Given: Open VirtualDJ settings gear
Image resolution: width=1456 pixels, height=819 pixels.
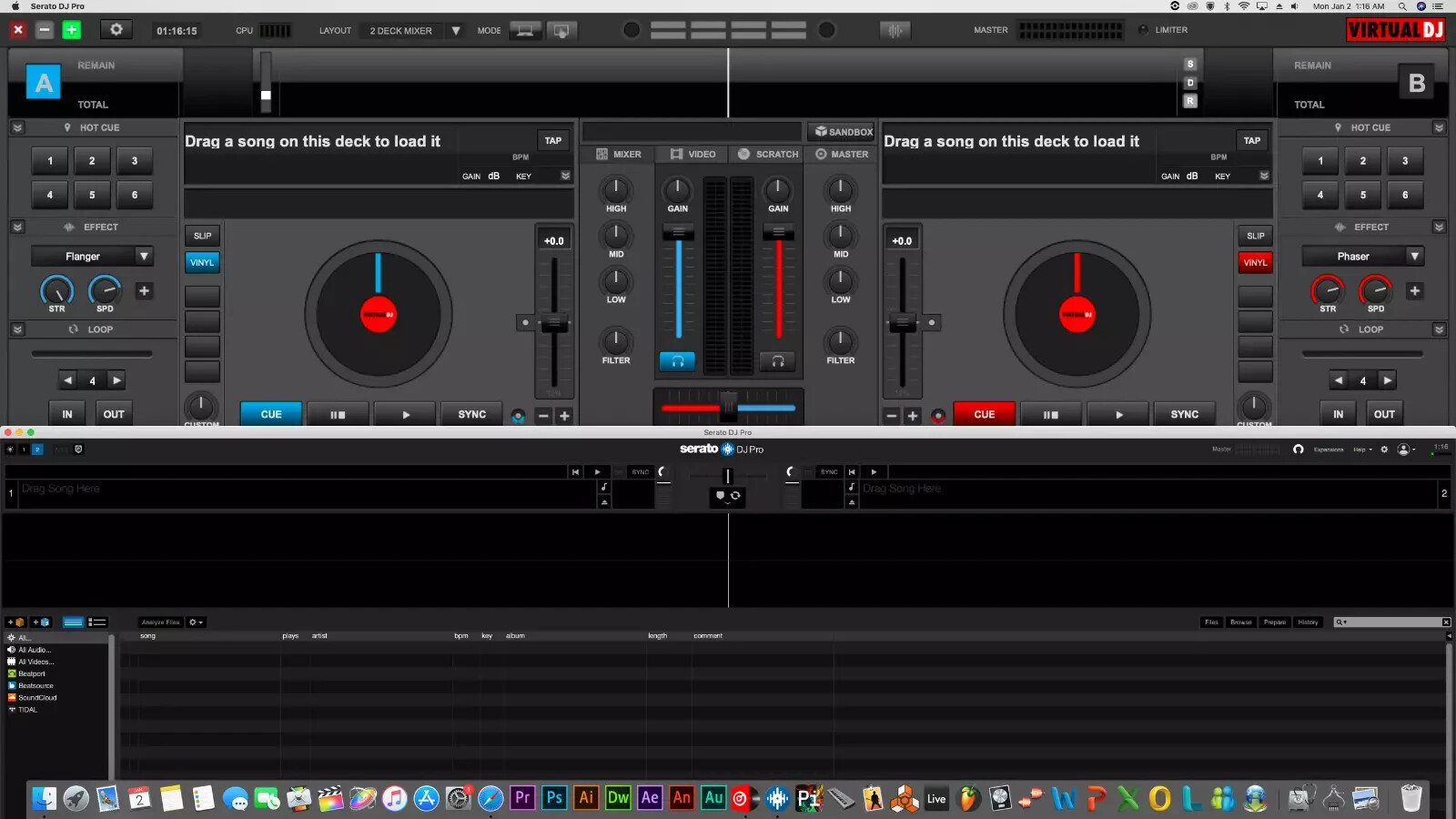Looking at the screenshot, I should coord(116,30).
